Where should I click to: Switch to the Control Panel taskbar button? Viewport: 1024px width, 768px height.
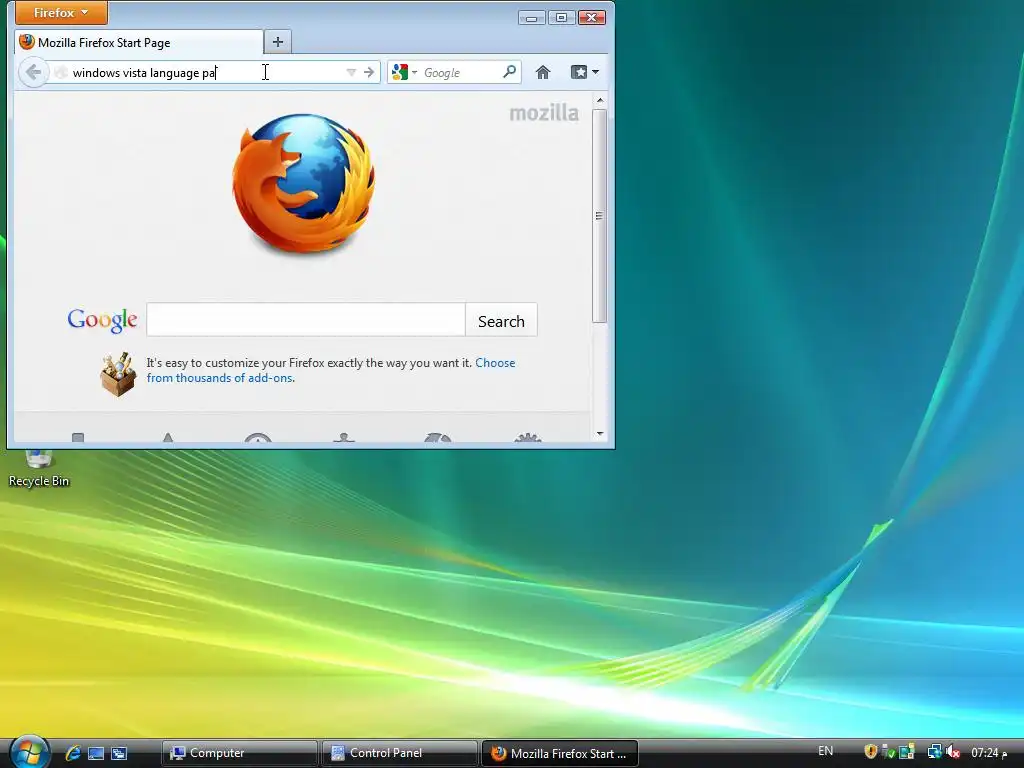click(x=399, y=753)
